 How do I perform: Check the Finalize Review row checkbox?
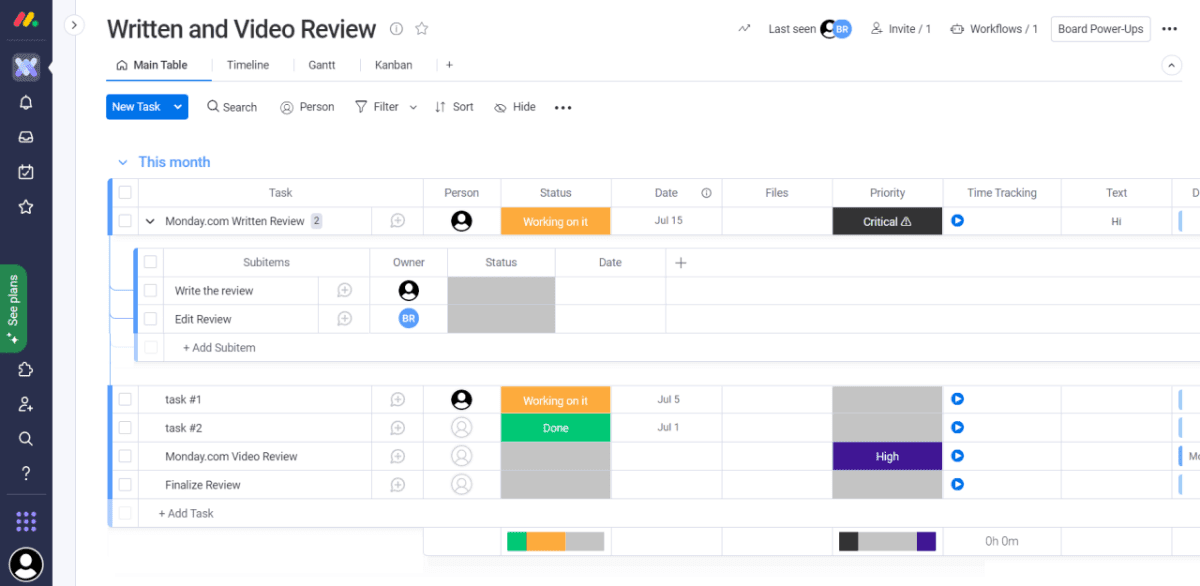click(x=125, y=485)
